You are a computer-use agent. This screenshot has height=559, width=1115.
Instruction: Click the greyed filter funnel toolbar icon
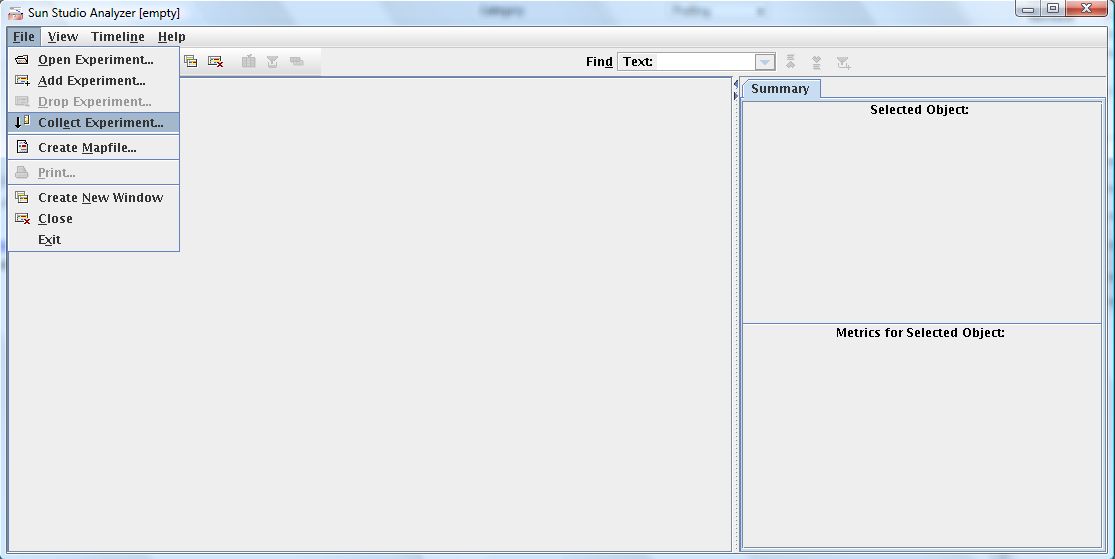[272, 62]
